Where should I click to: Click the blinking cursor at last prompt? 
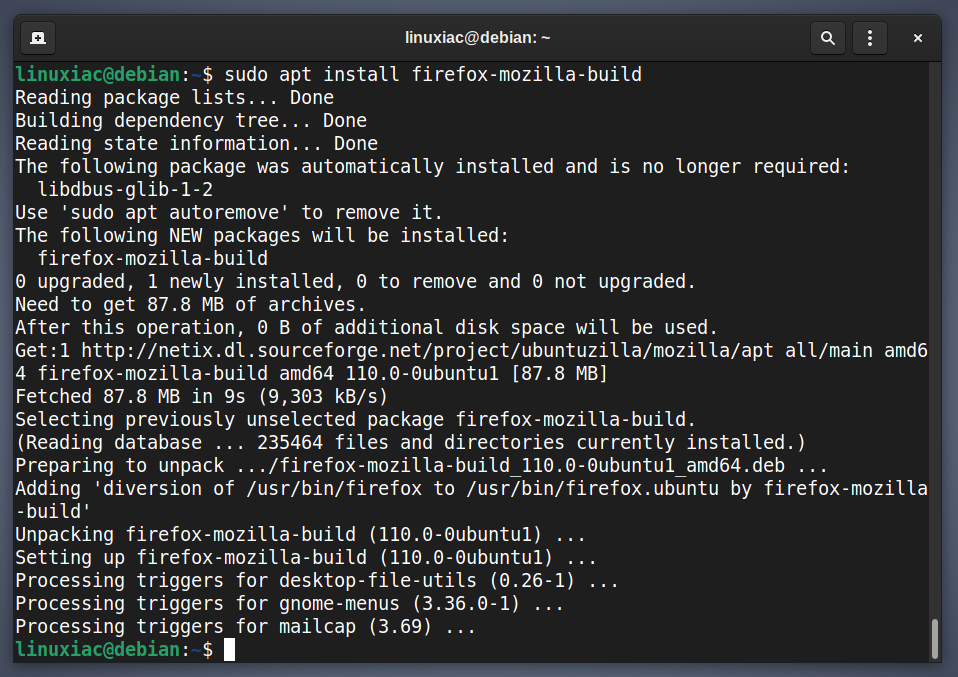[x=229, y=650]
